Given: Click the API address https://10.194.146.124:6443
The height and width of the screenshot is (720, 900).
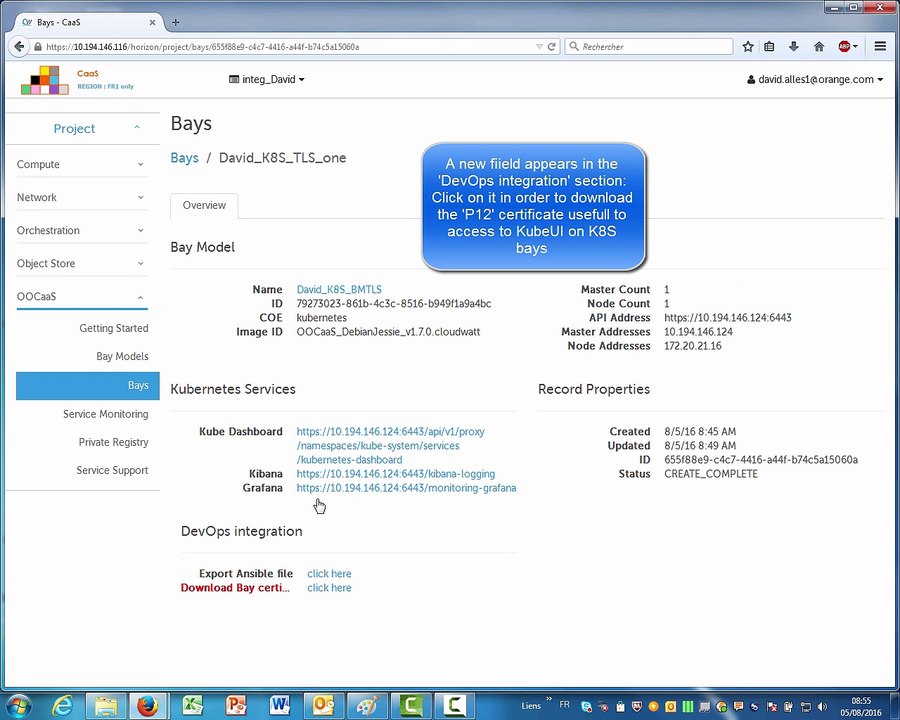Looking at the screenshot, I should 728,318.
